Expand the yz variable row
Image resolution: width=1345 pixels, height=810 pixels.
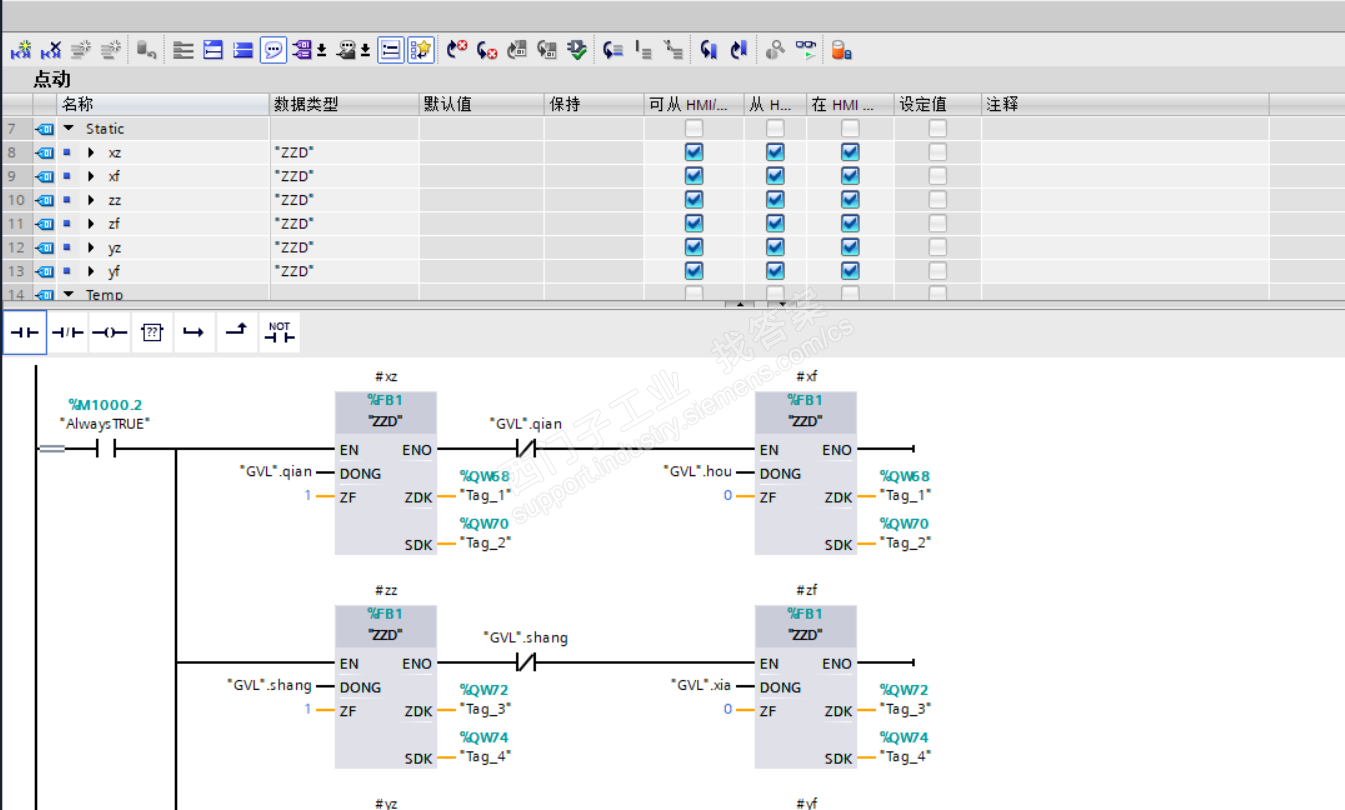[x=91, y=248]
